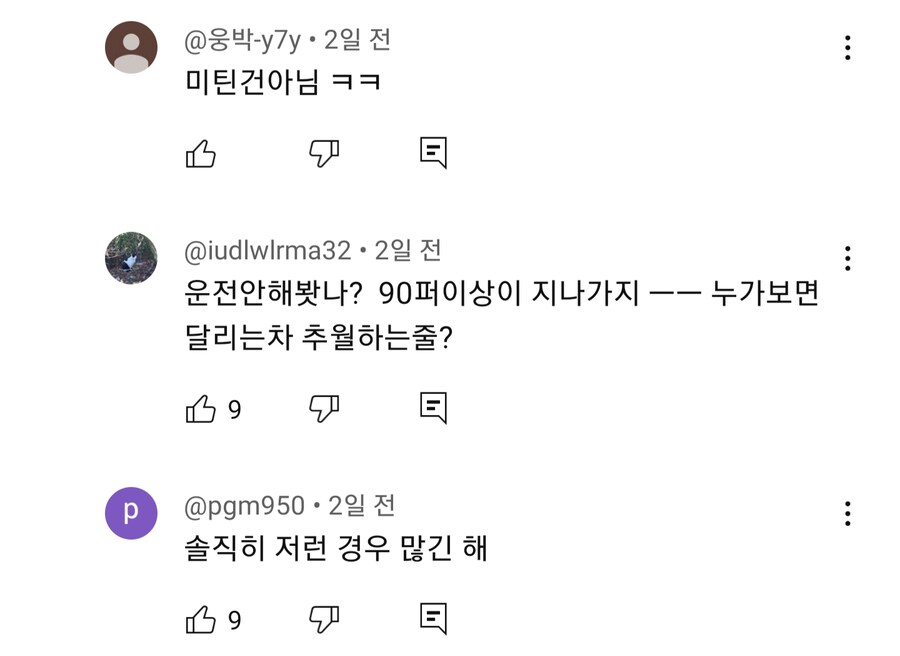Viewport: 900px width, 656px height.
Task: Click @pgm950's purple avatar
Action: click(x=131, y=512)
